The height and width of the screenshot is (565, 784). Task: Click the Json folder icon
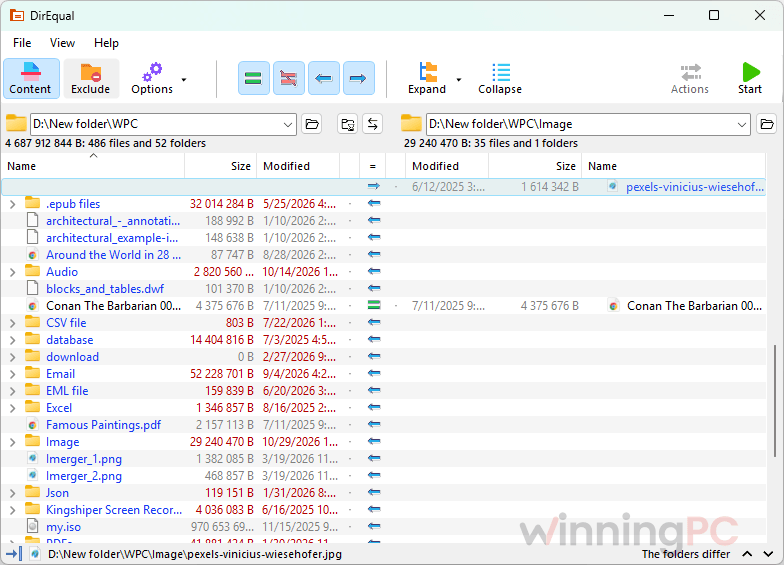click(x=32, y=492)
